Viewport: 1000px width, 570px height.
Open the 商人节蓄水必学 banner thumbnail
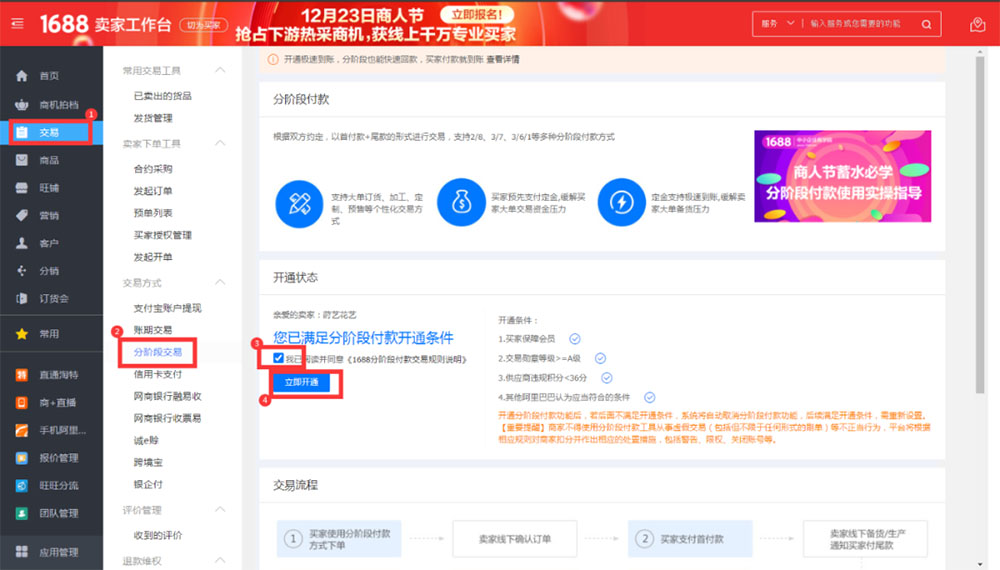pos(842,176)
